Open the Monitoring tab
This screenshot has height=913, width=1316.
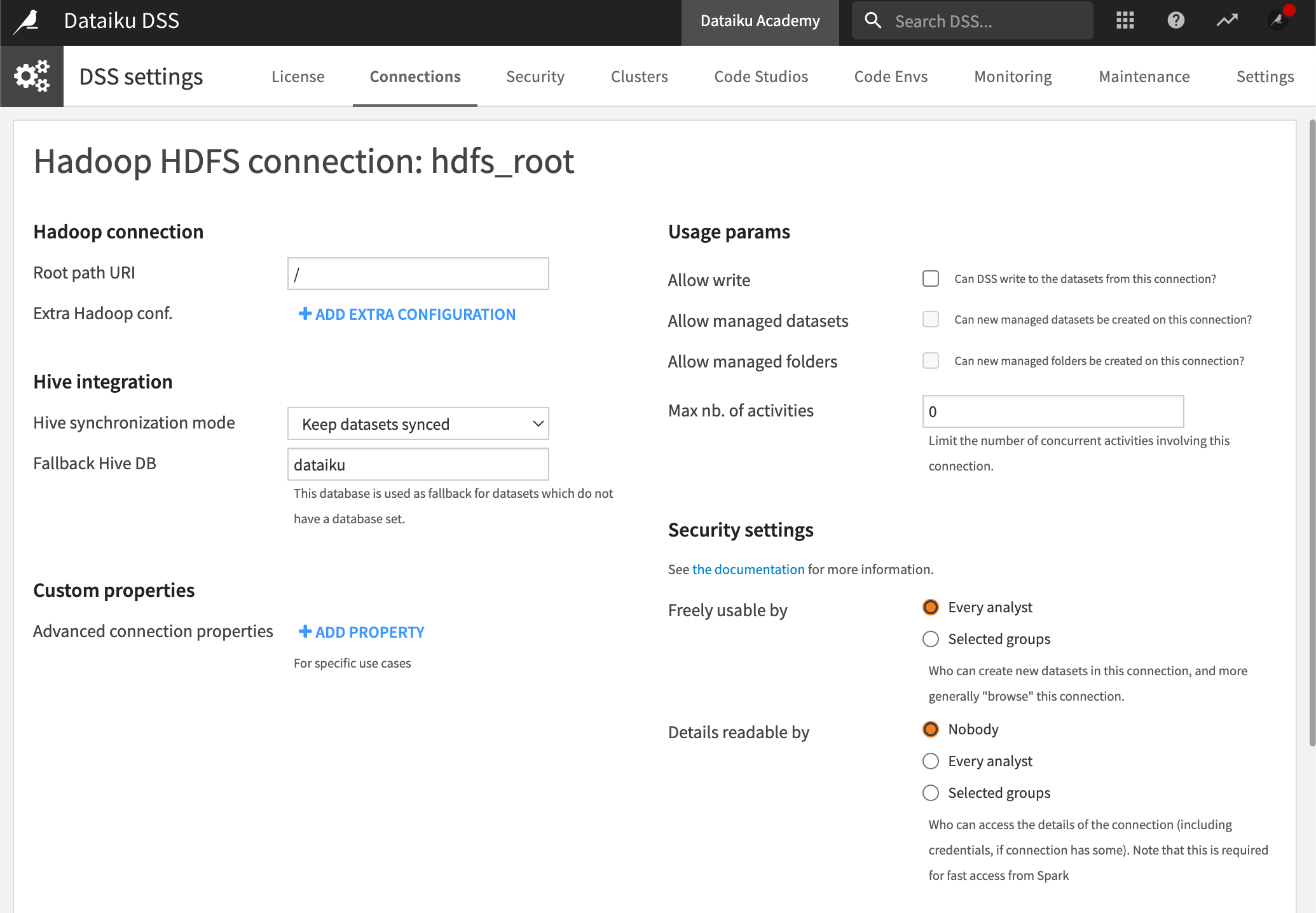(1013, 76)
